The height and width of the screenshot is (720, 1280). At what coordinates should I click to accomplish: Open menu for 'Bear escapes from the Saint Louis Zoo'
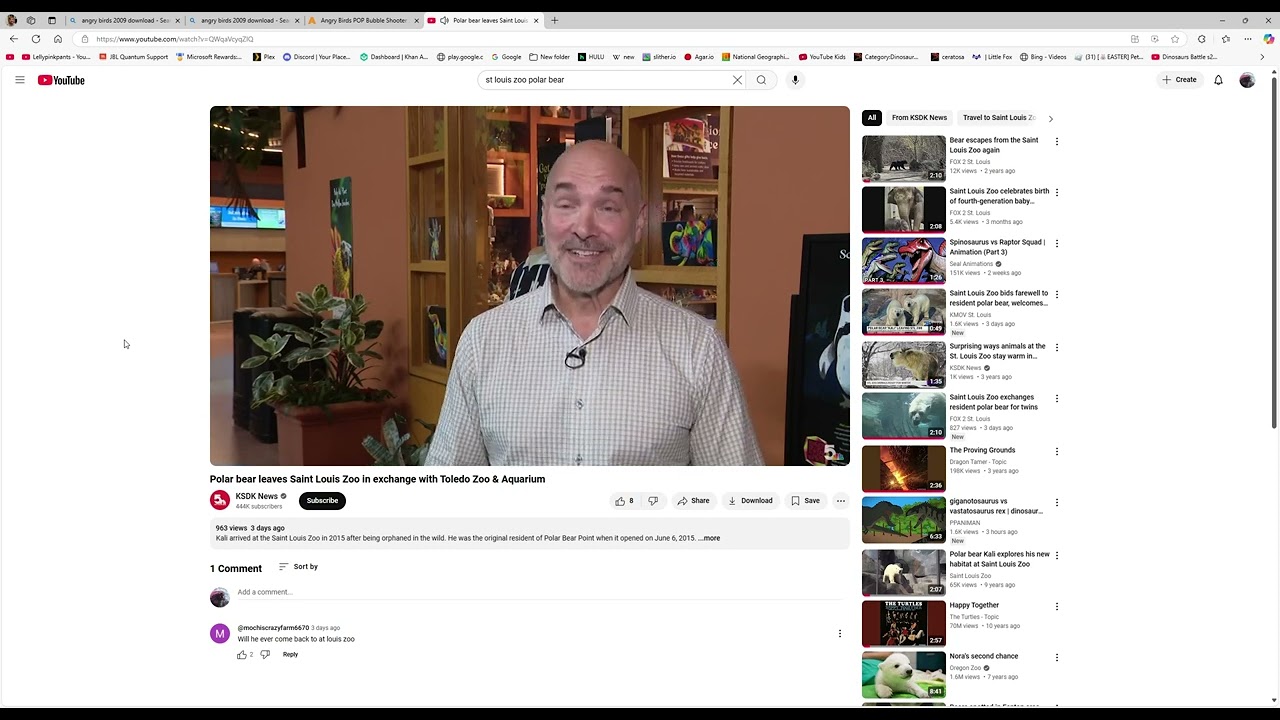pos(1057,142)
